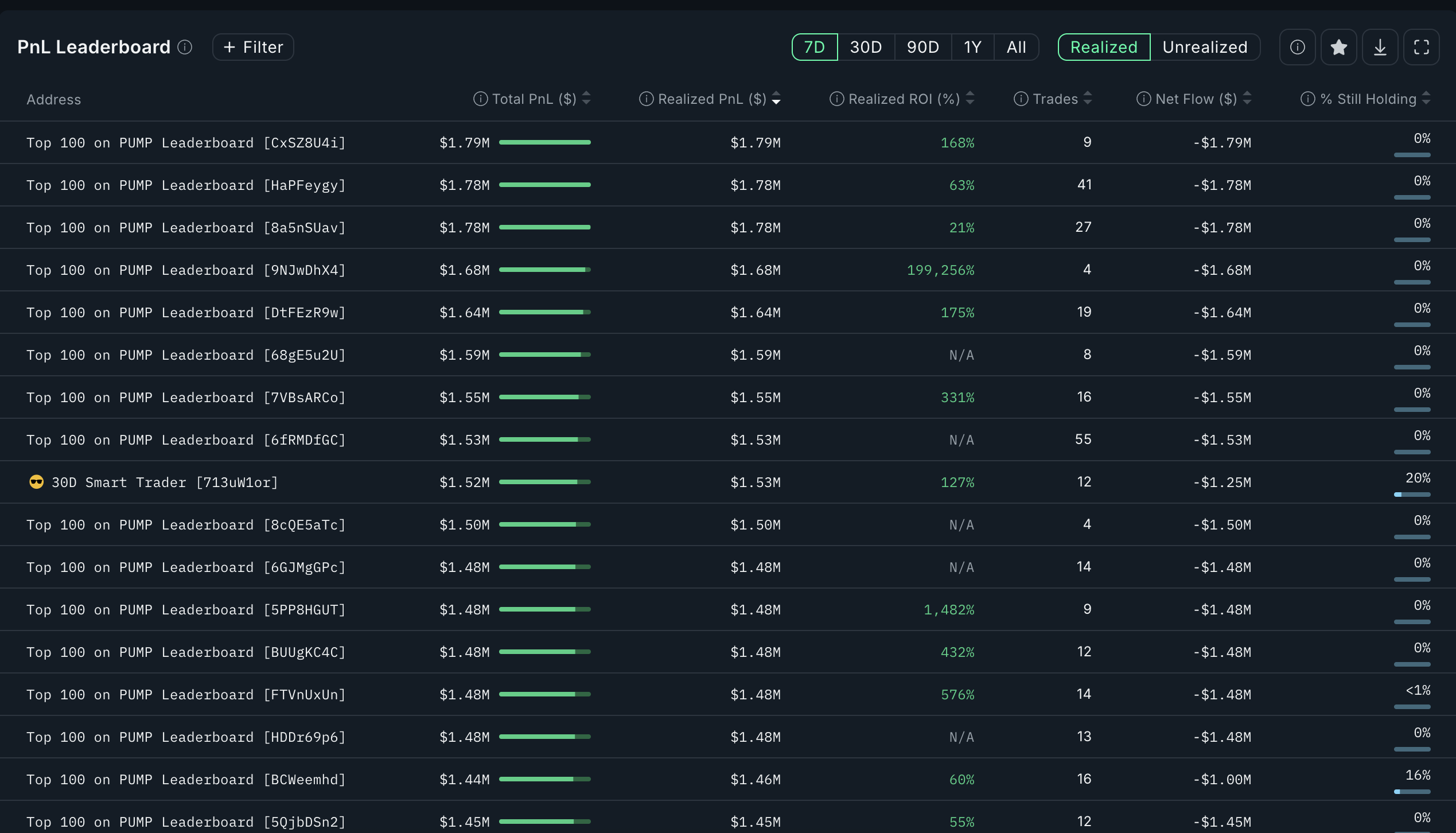This screenshot has width=1456, height=833.
Task: Click info icon beside Net Flow header
Action: [x=1143, y=99]
